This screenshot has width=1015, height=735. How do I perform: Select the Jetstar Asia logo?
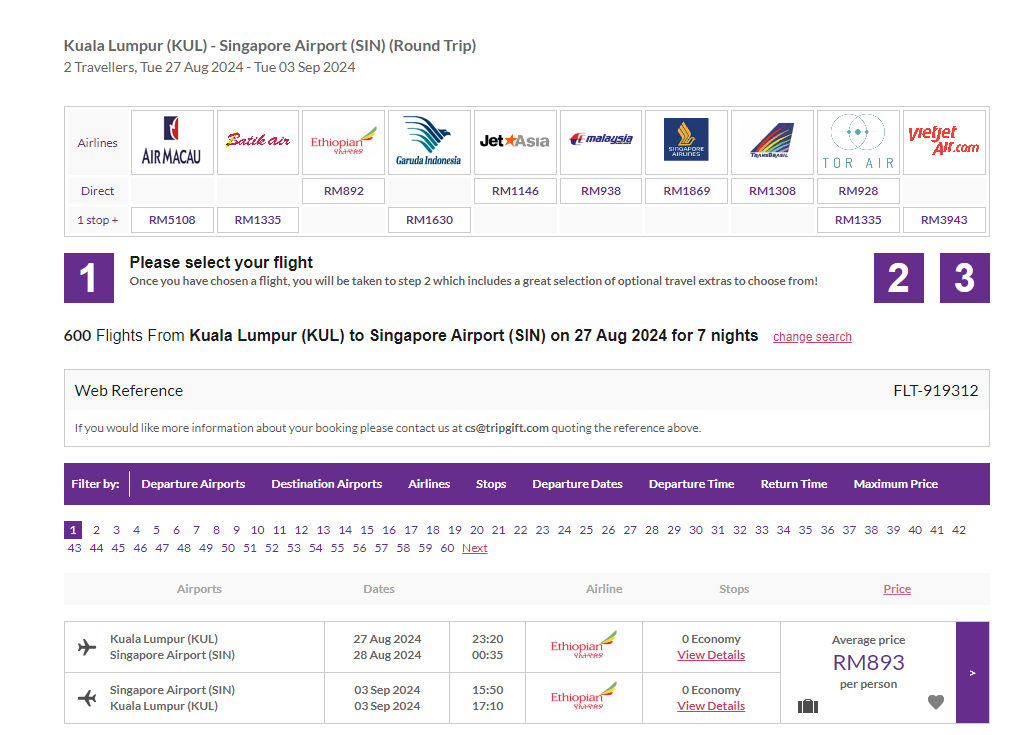(x=515, y=142)
